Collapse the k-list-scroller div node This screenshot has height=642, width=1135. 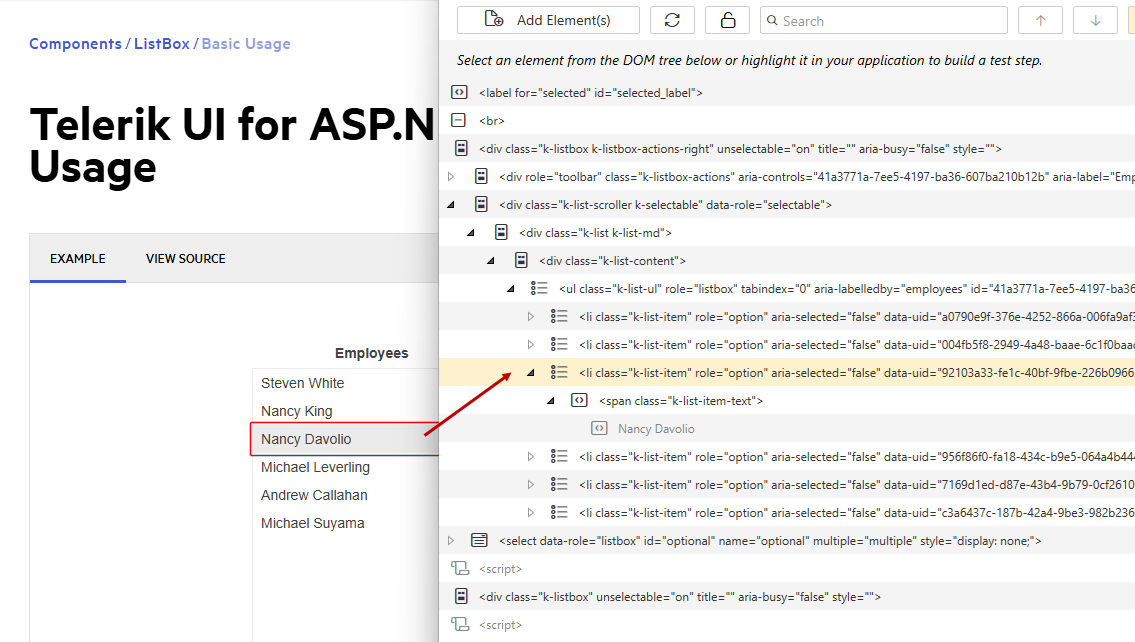coord(450,205)
